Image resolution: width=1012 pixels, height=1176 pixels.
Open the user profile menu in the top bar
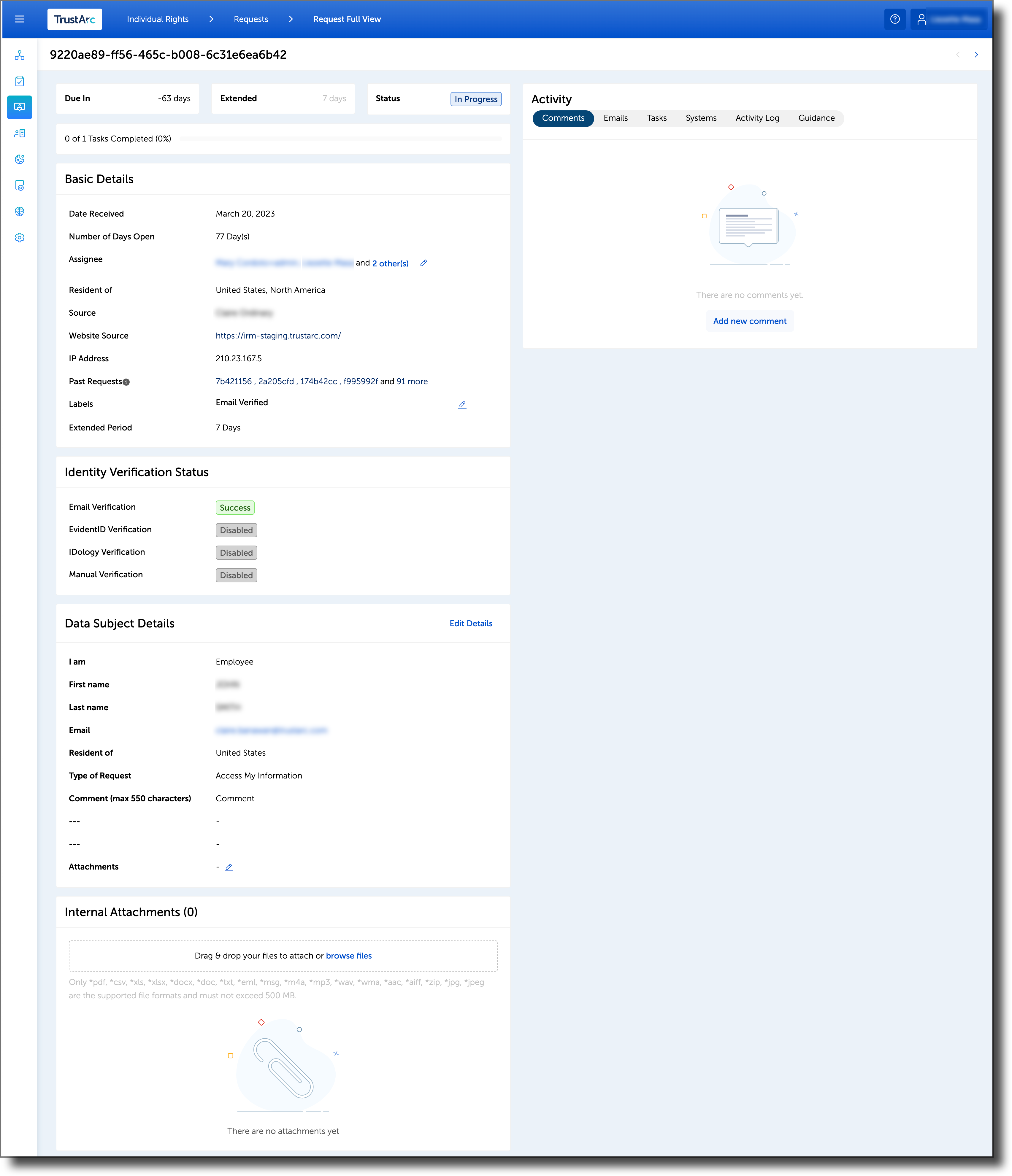(947, 19)
